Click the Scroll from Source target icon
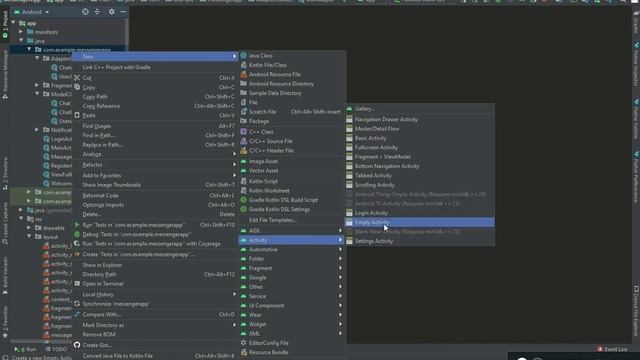Viewport: 640px width, 360px height. [x=85, y=12]
